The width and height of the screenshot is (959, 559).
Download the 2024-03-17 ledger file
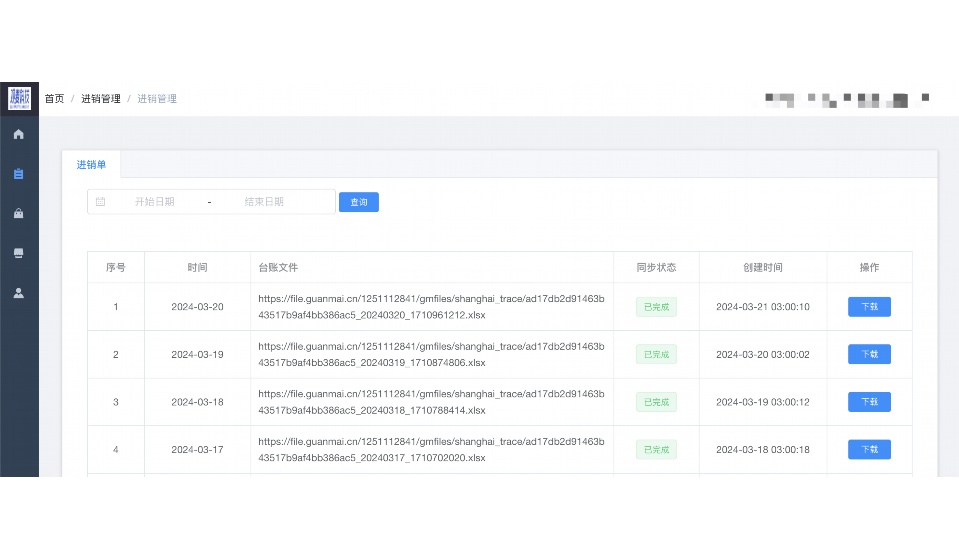click(x=869, y=450)
